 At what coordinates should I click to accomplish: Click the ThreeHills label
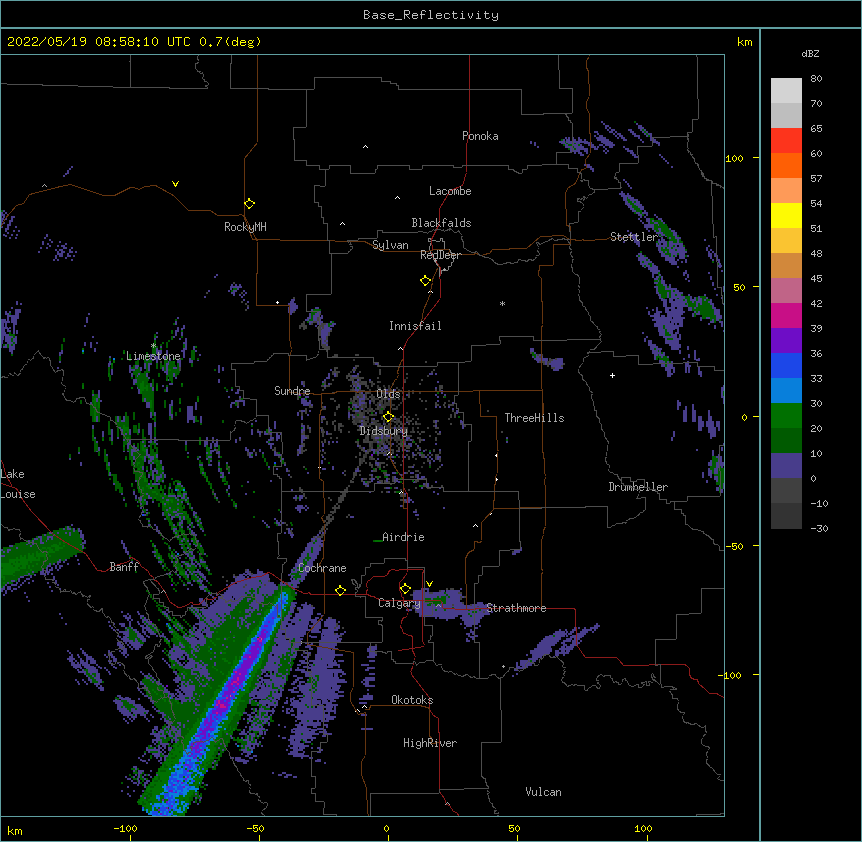pos(534,418)
